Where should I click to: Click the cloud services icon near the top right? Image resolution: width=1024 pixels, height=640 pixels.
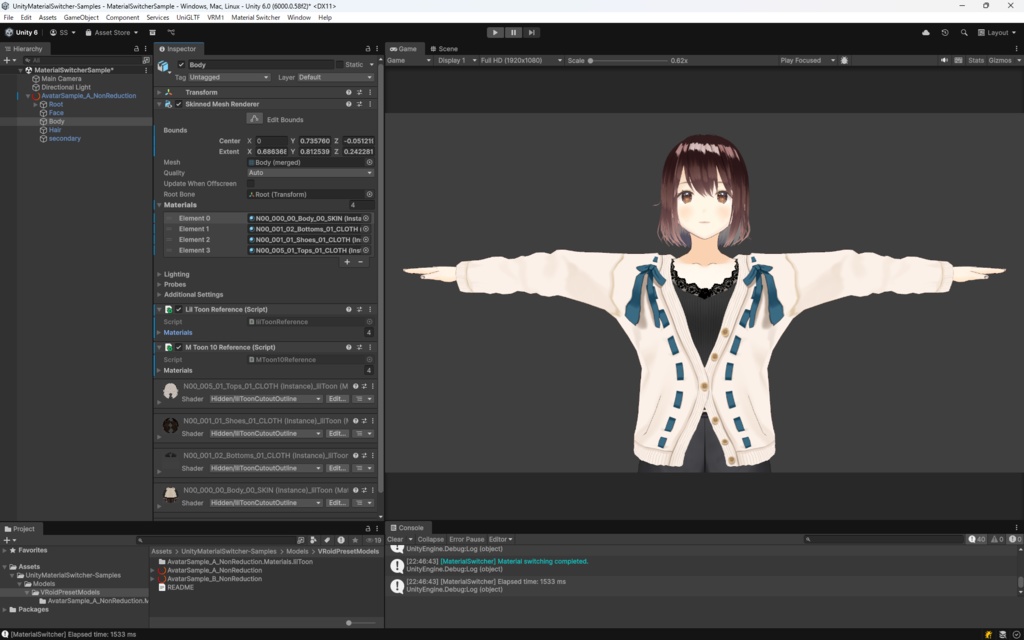pos(925,31)
